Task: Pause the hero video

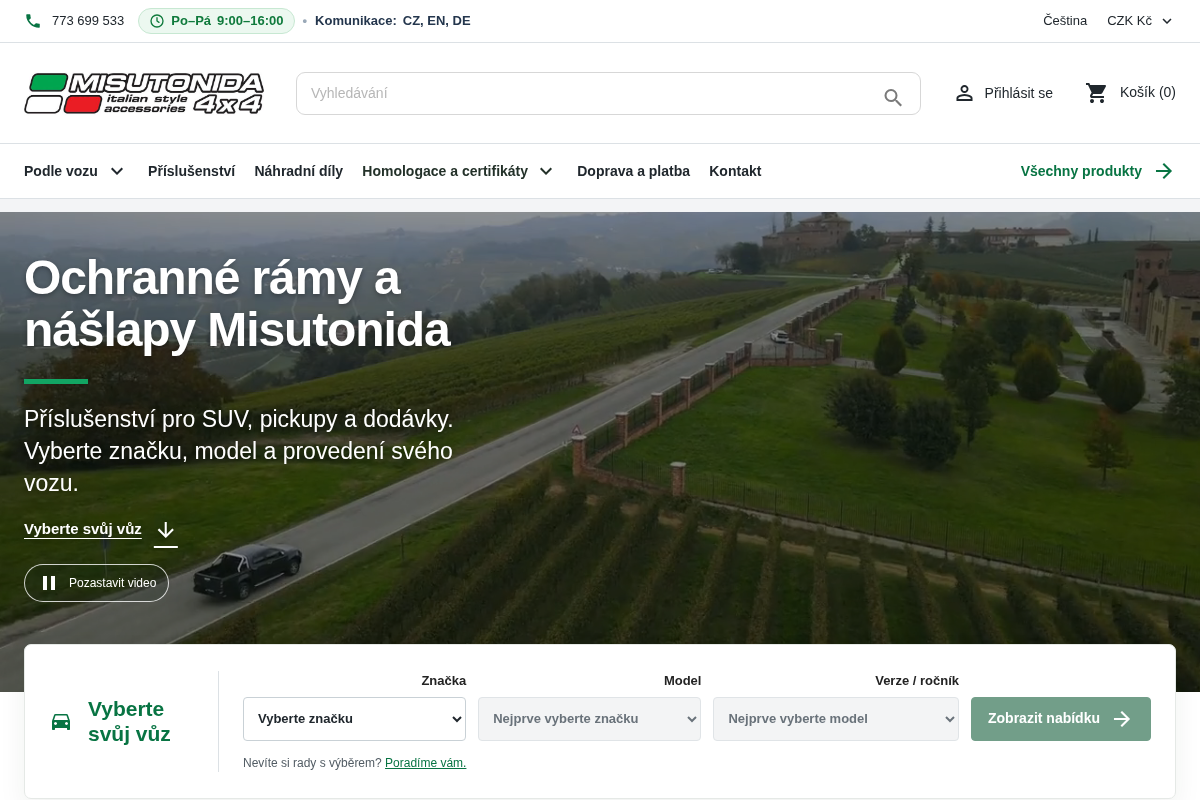Action: click(96, 583)
